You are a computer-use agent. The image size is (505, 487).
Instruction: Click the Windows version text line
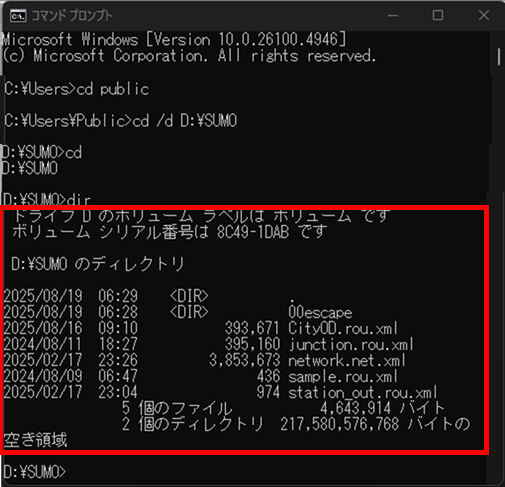pos(174,40)
